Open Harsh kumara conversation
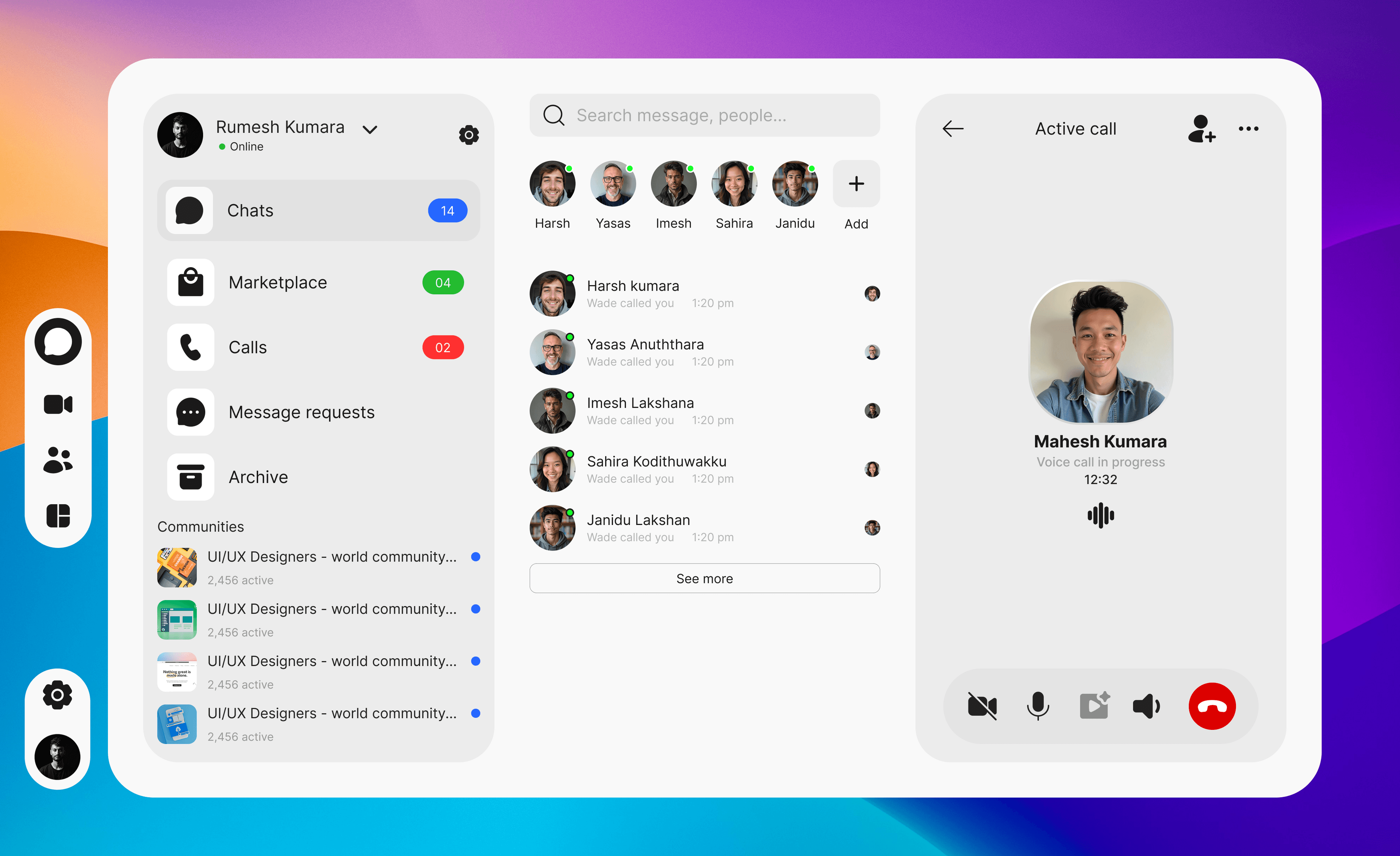 click(704, 294)
